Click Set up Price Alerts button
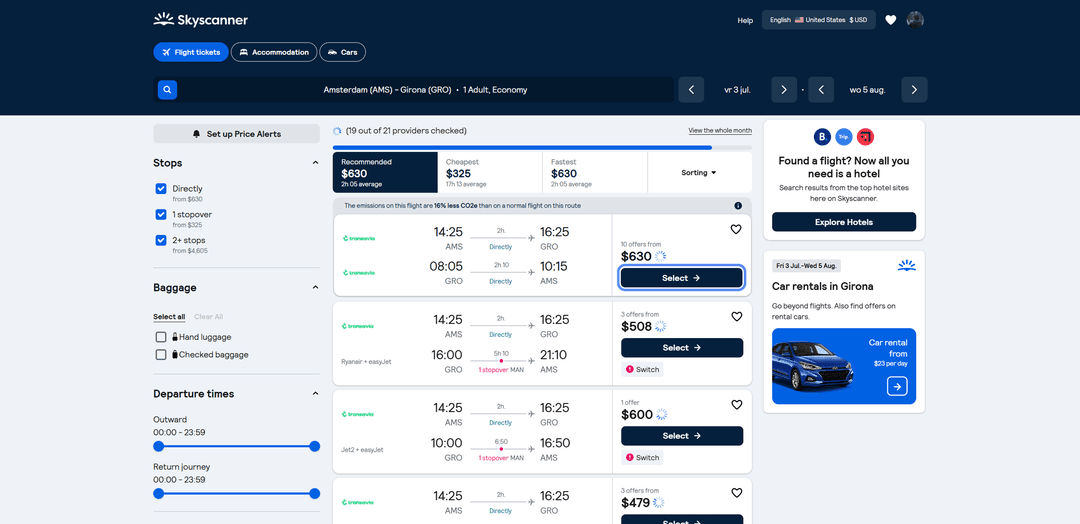Image resolution: width=1080 pixels, height=524 pixels. click(236, 134)
